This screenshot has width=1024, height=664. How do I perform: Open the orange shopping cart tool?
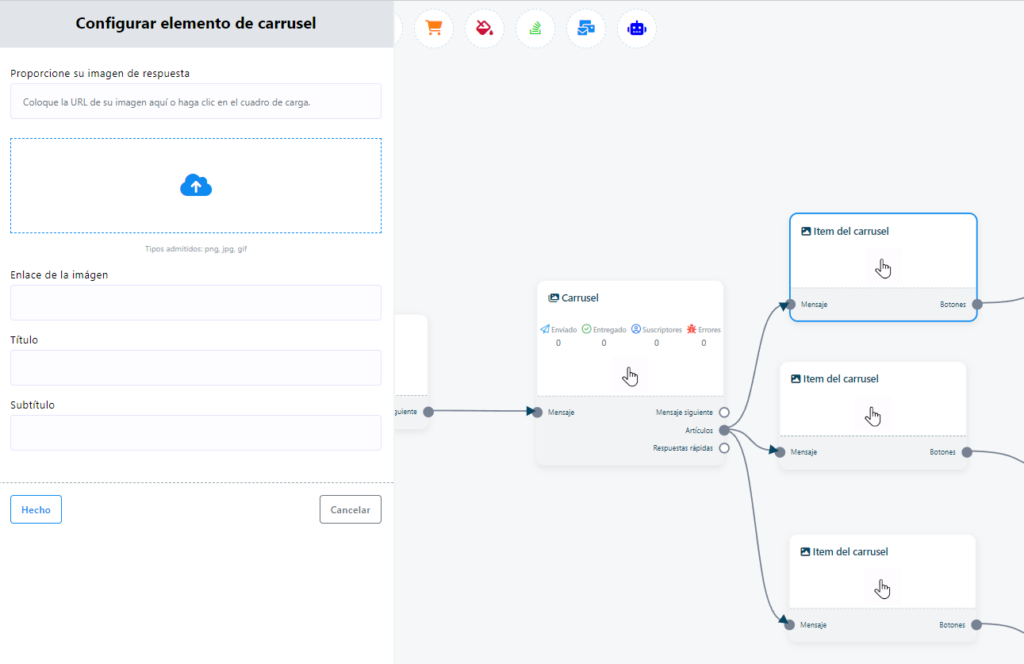coord(434,28)
